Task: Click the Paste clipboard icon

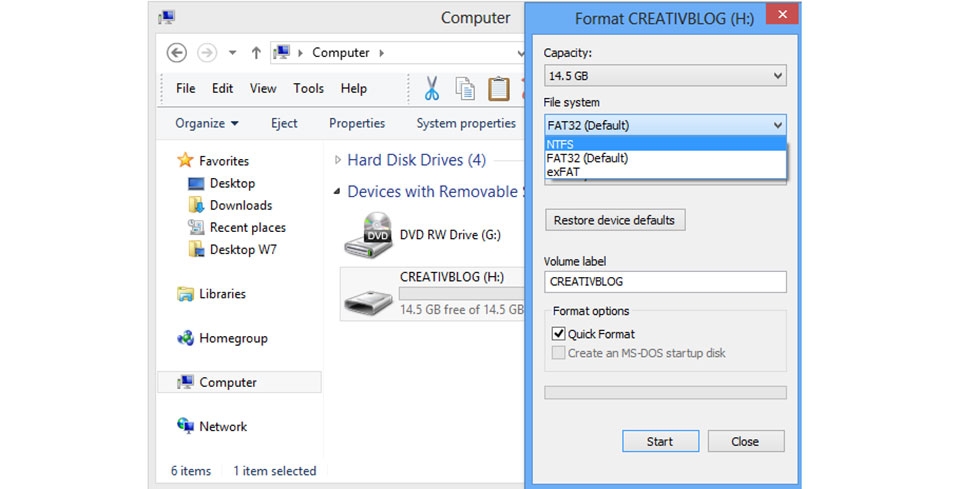Action: point(498,88)
